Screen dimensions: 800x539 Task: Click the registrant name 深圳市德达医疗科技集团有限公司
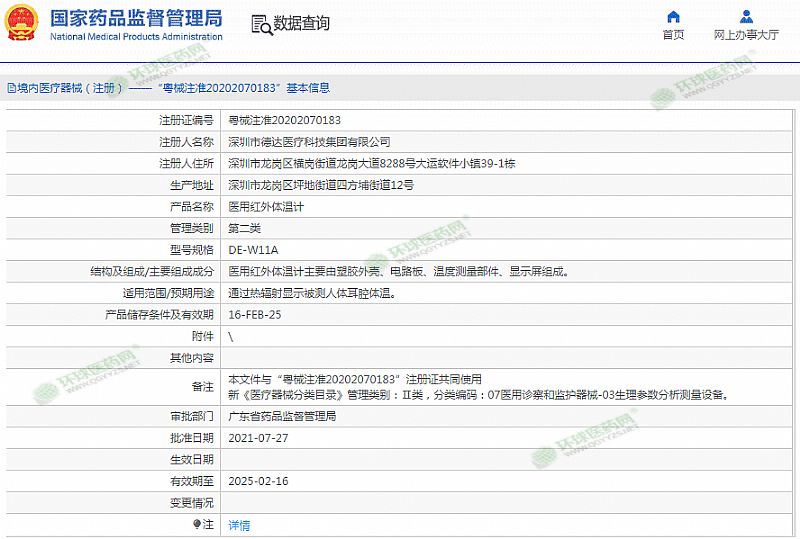pyautogui.click(x=309, y=142)
